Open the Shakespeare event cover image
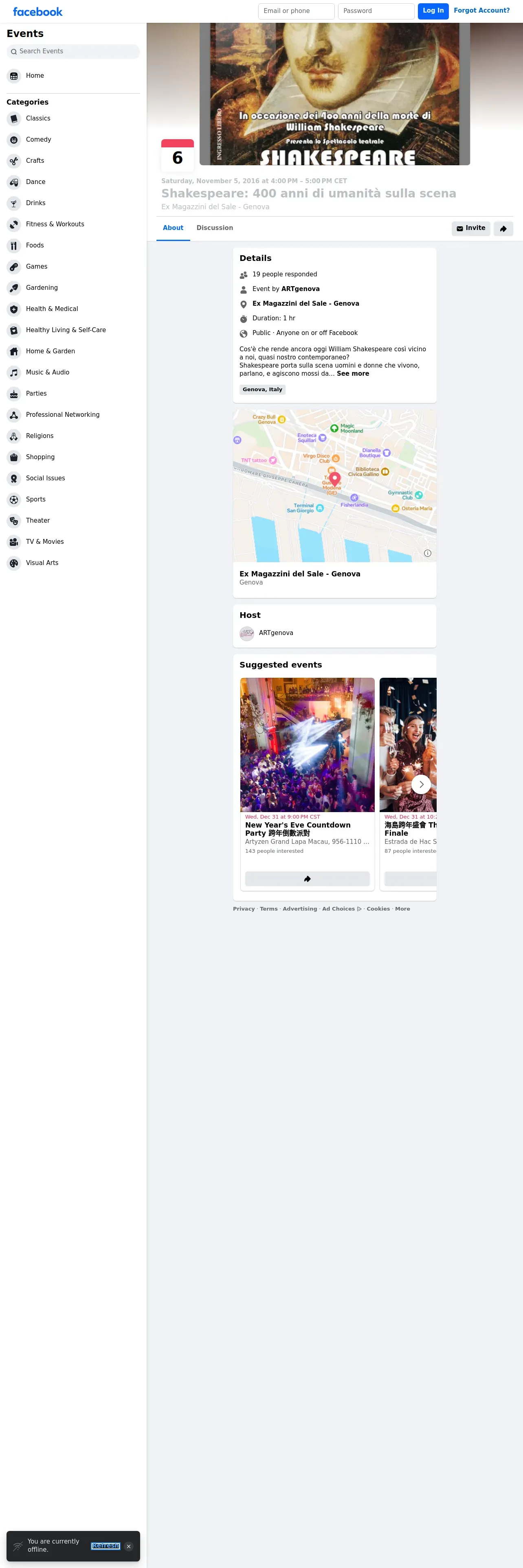Viewport: 523px width, 1568px height. (x=335, y=94)
